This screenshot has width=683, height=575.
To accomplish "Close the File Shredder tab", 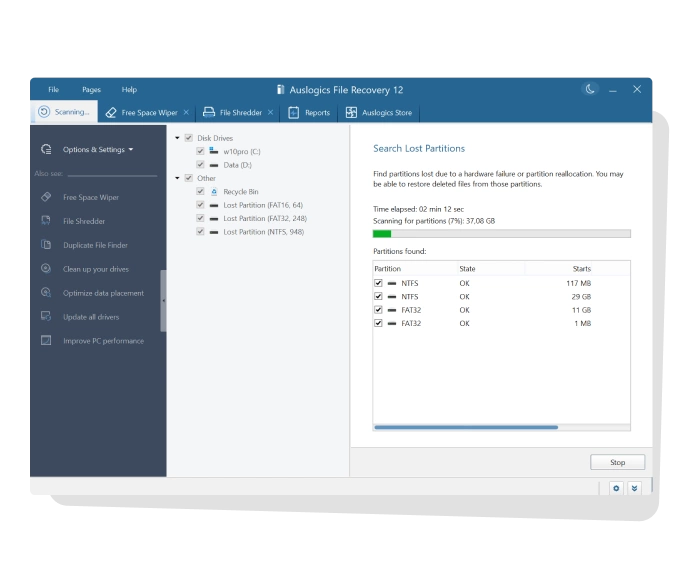I will 270,112.
